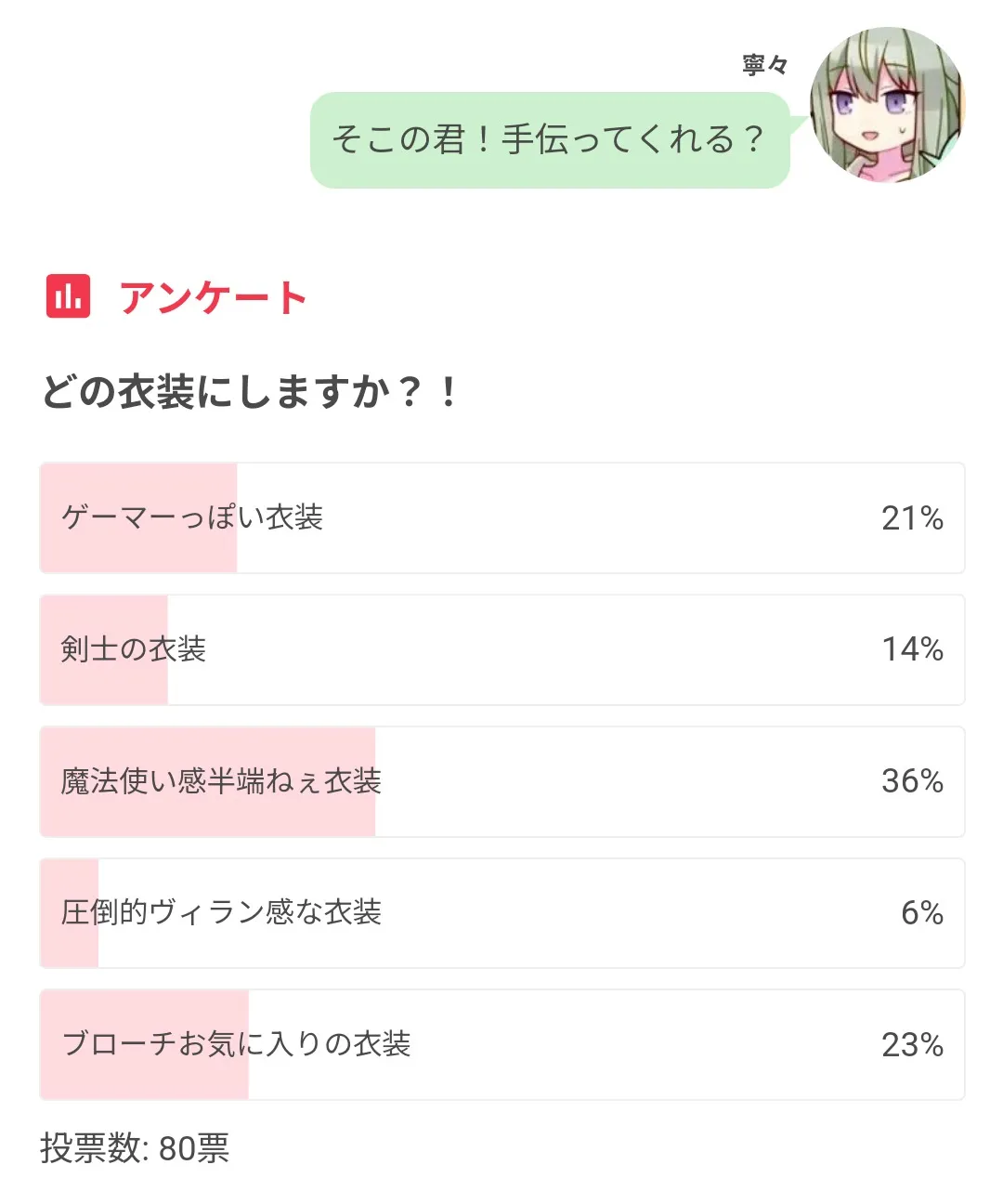This screenshot has width=1003, height=1204.
Task: Click the question どの衣装にしますか？！
Action: 251,392
